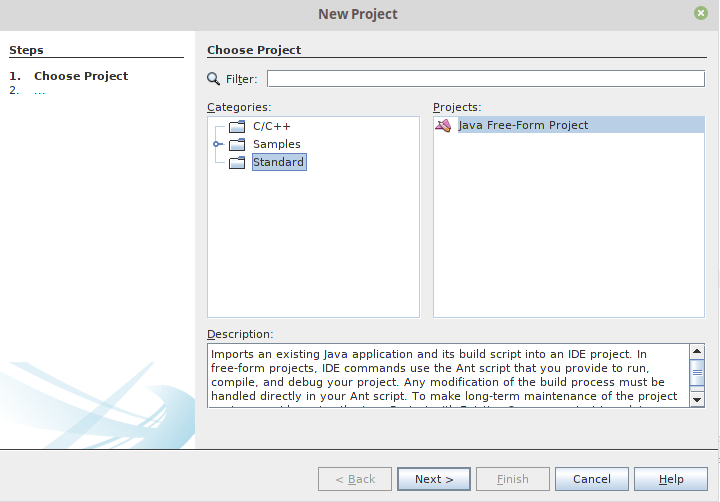Click the Samples category folder icon
The image size is (720, 502).
[237, 145]
